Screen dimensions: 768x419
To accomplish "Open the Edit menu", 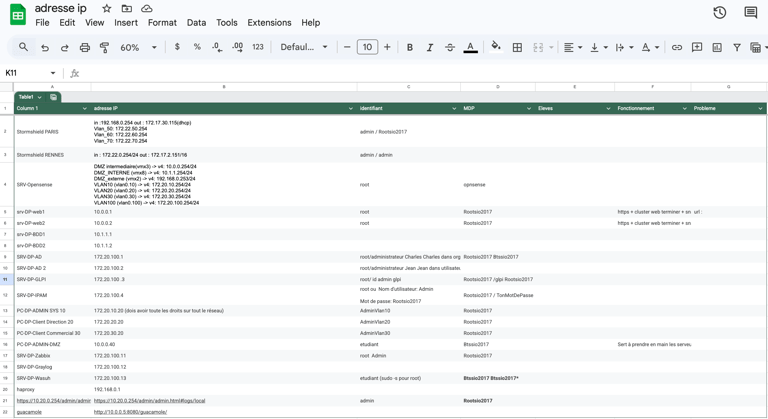I will pos(67,23).
